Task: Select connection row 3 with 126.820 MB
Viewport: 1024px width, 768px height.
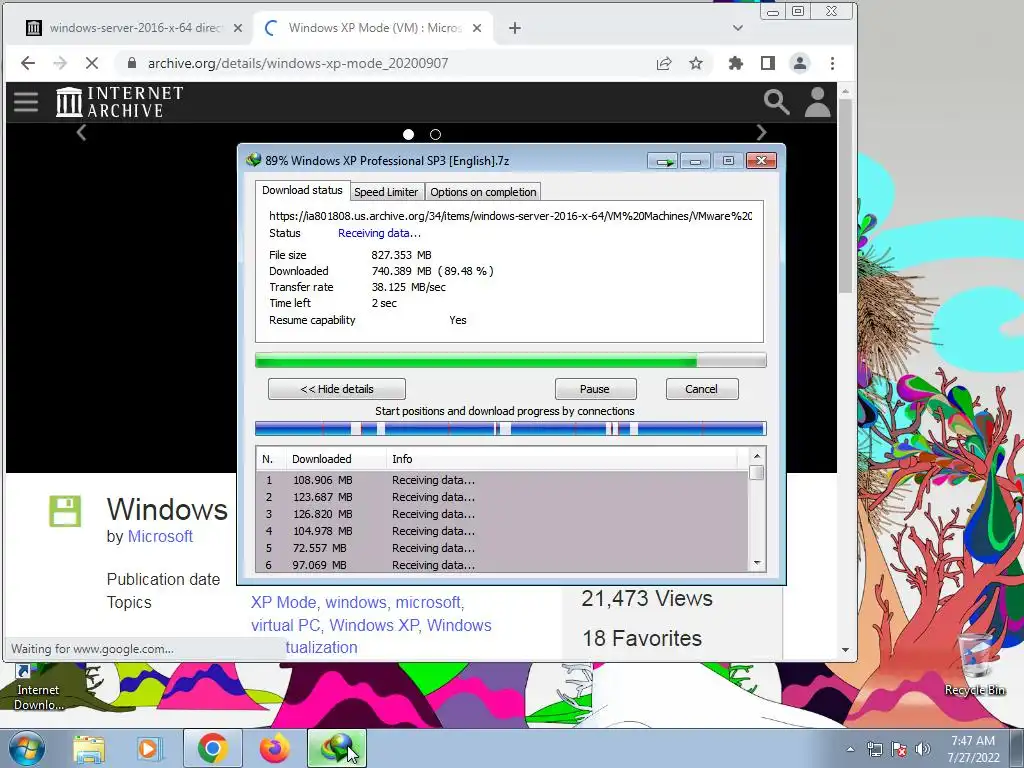Action: coord(502,514)
